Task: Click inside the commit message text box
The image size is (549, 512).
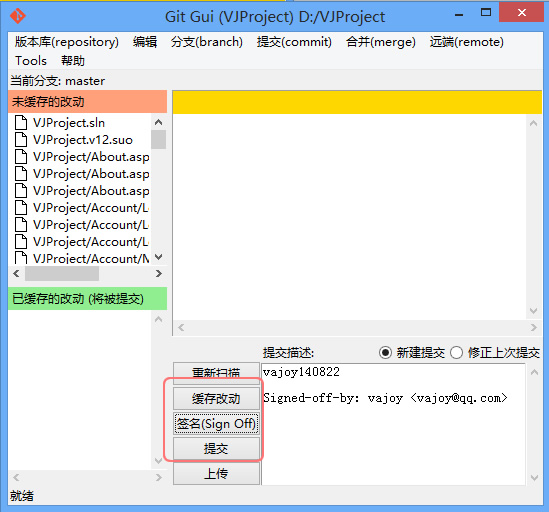Action: coord(393,424)
